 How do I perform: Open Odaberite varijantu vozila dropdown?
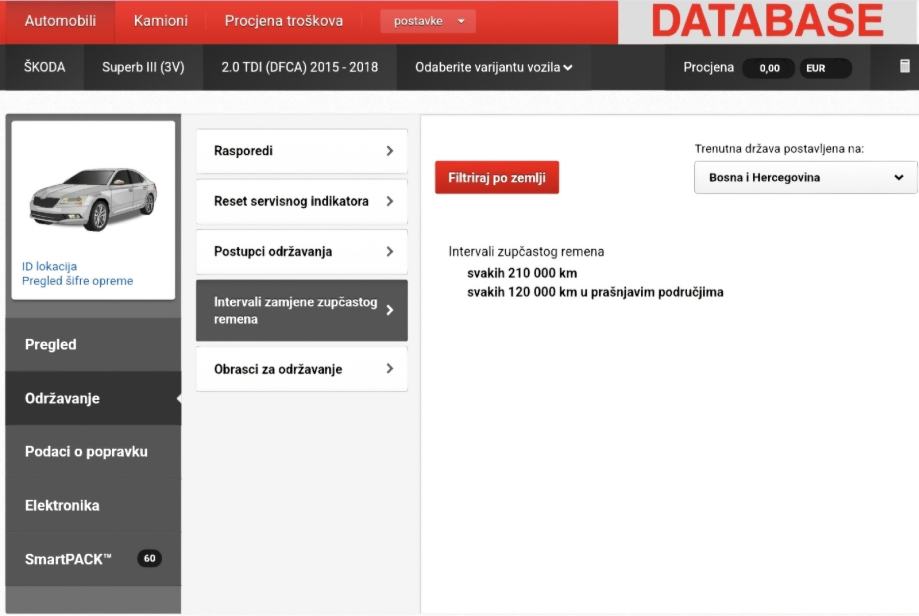coord(493,67)
